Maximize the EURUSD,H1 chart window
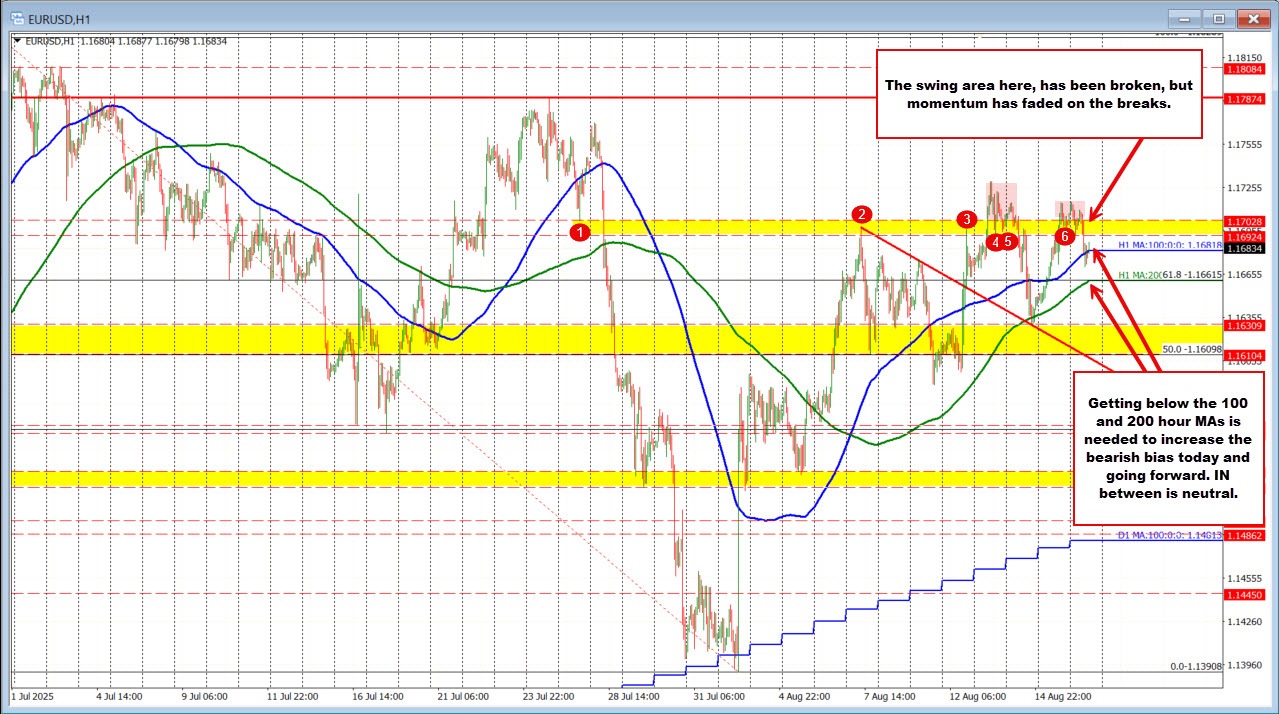This screenshot has height=714, width=1279. tap(1218, 18)
